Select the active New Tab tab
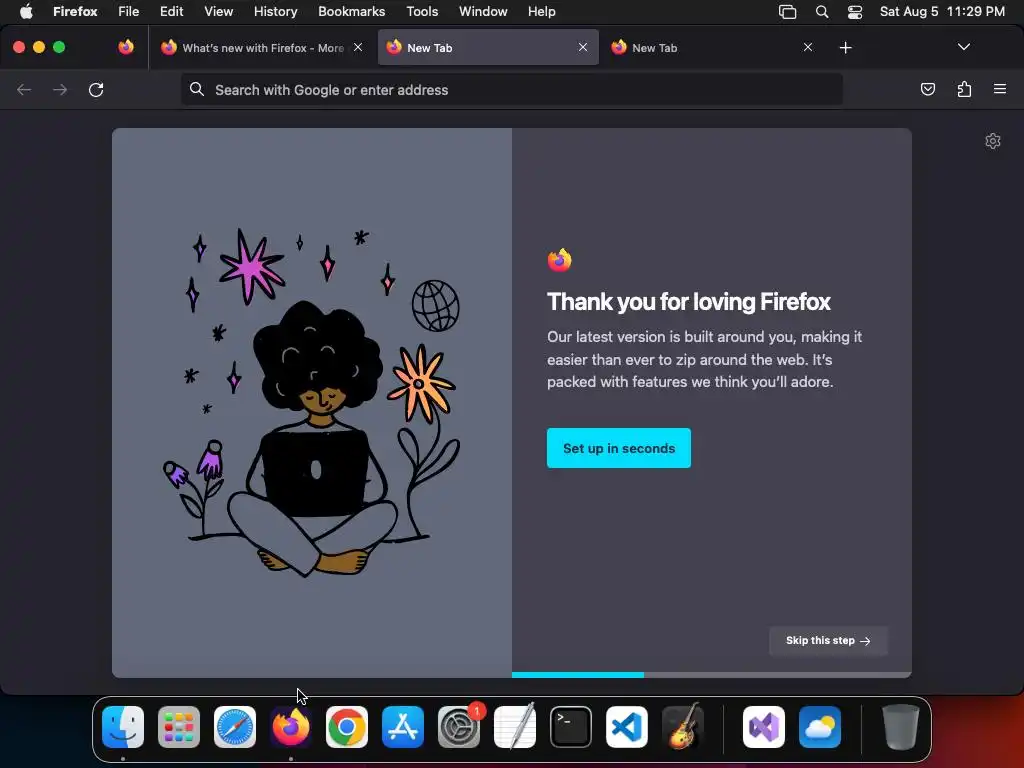The image size is (1024, 768). coord(487,48)
